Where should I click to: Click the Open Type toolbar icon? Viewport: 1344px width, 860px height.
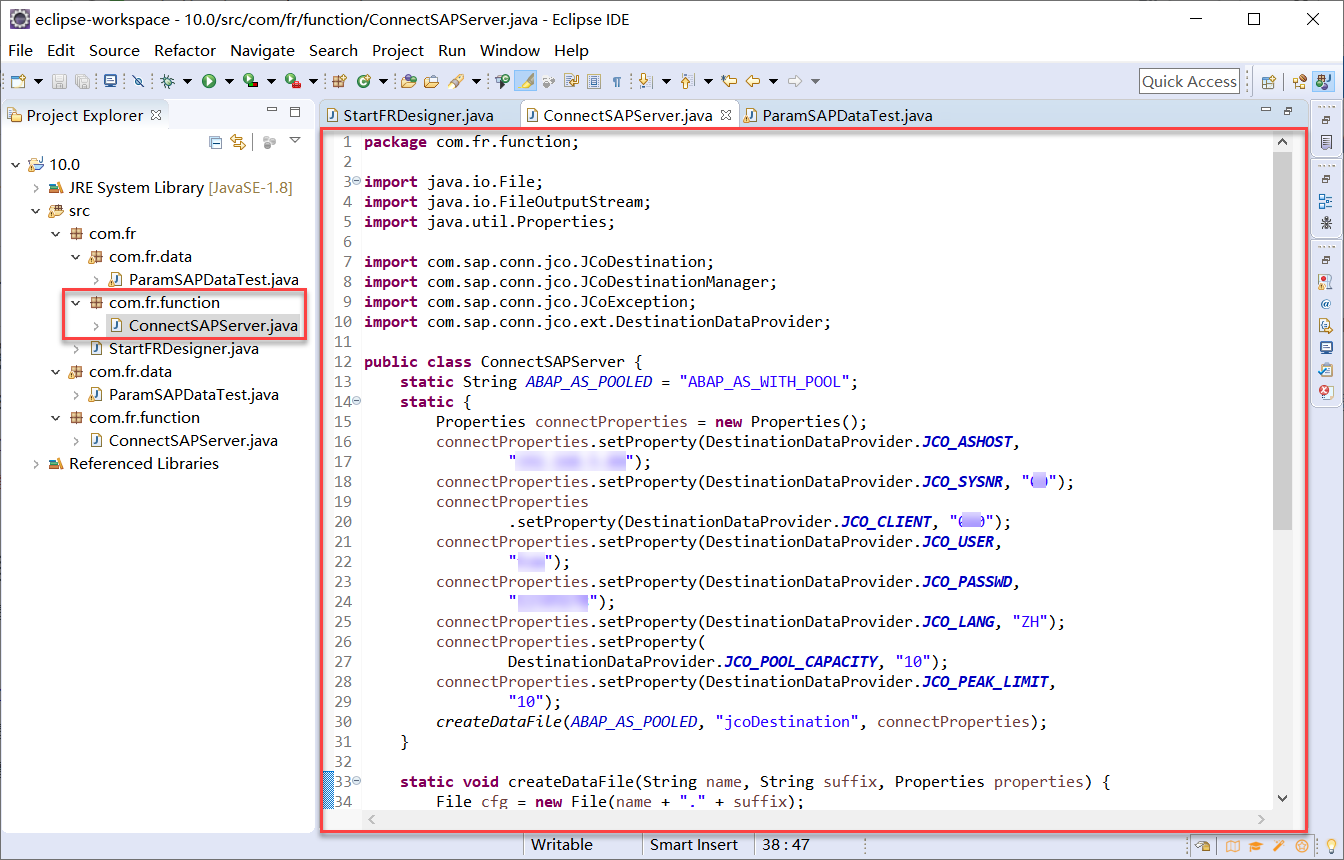click(x=409, y=81)
